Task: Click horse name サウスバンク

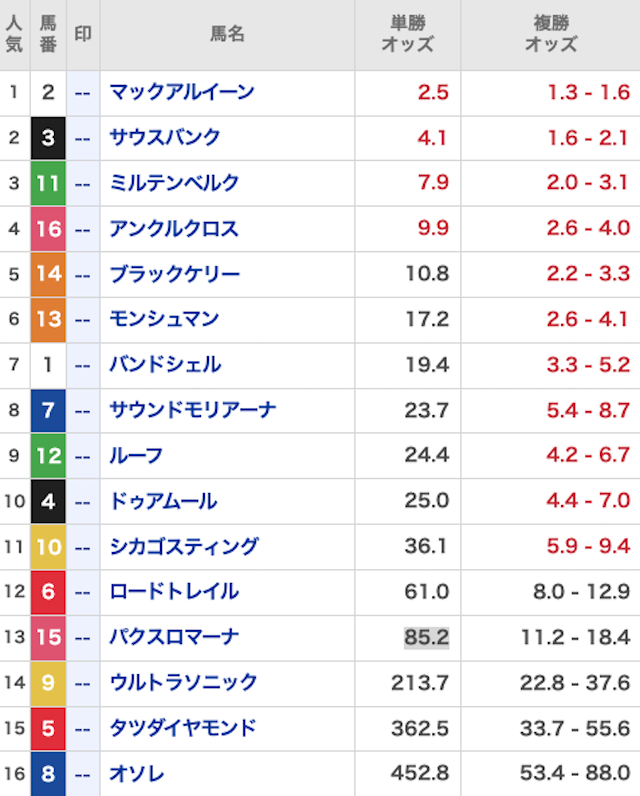Action: [164, 138]
